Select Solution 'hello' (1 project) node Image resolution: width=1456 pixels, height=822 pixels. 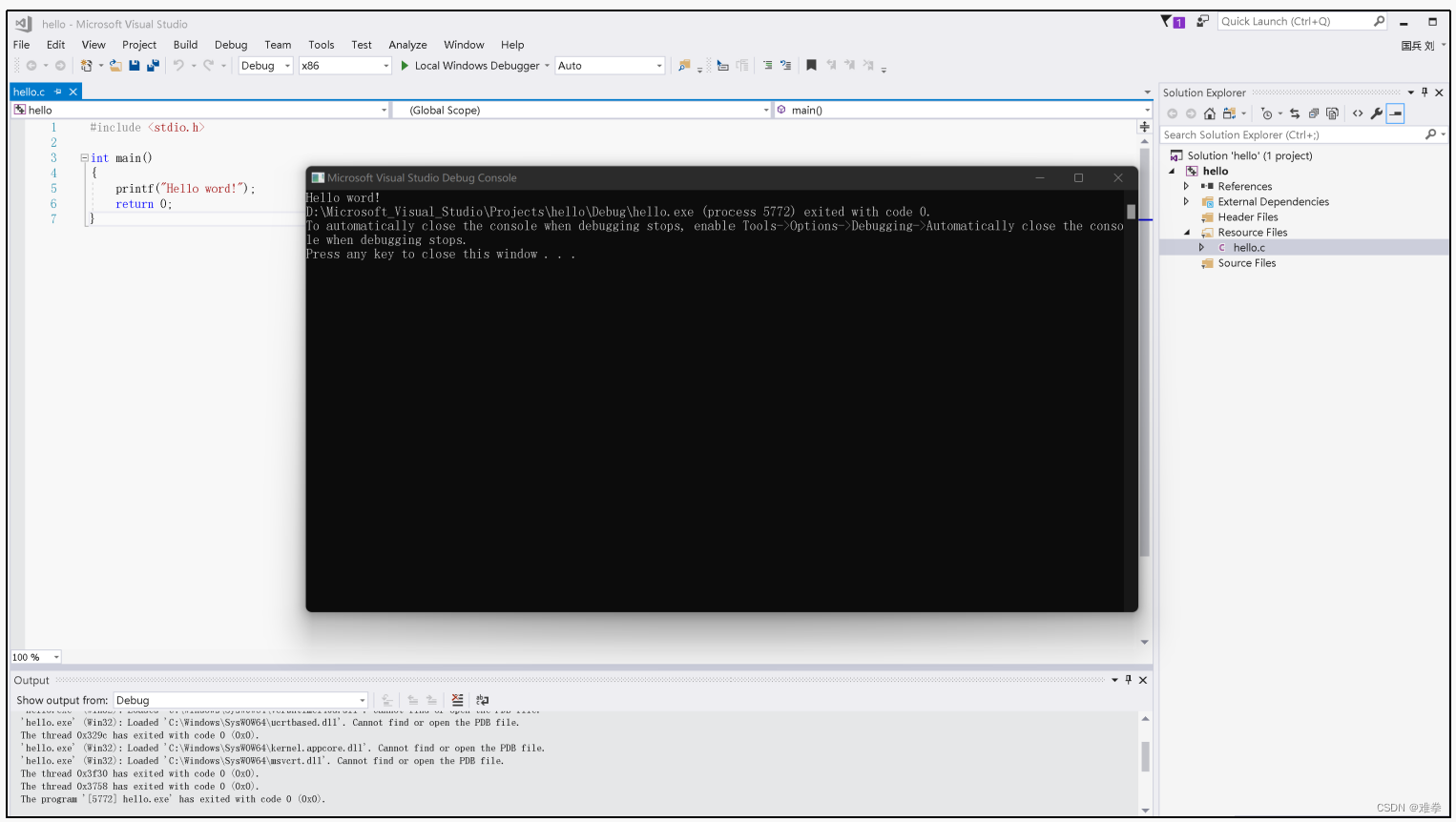(x=1249, y=156)
